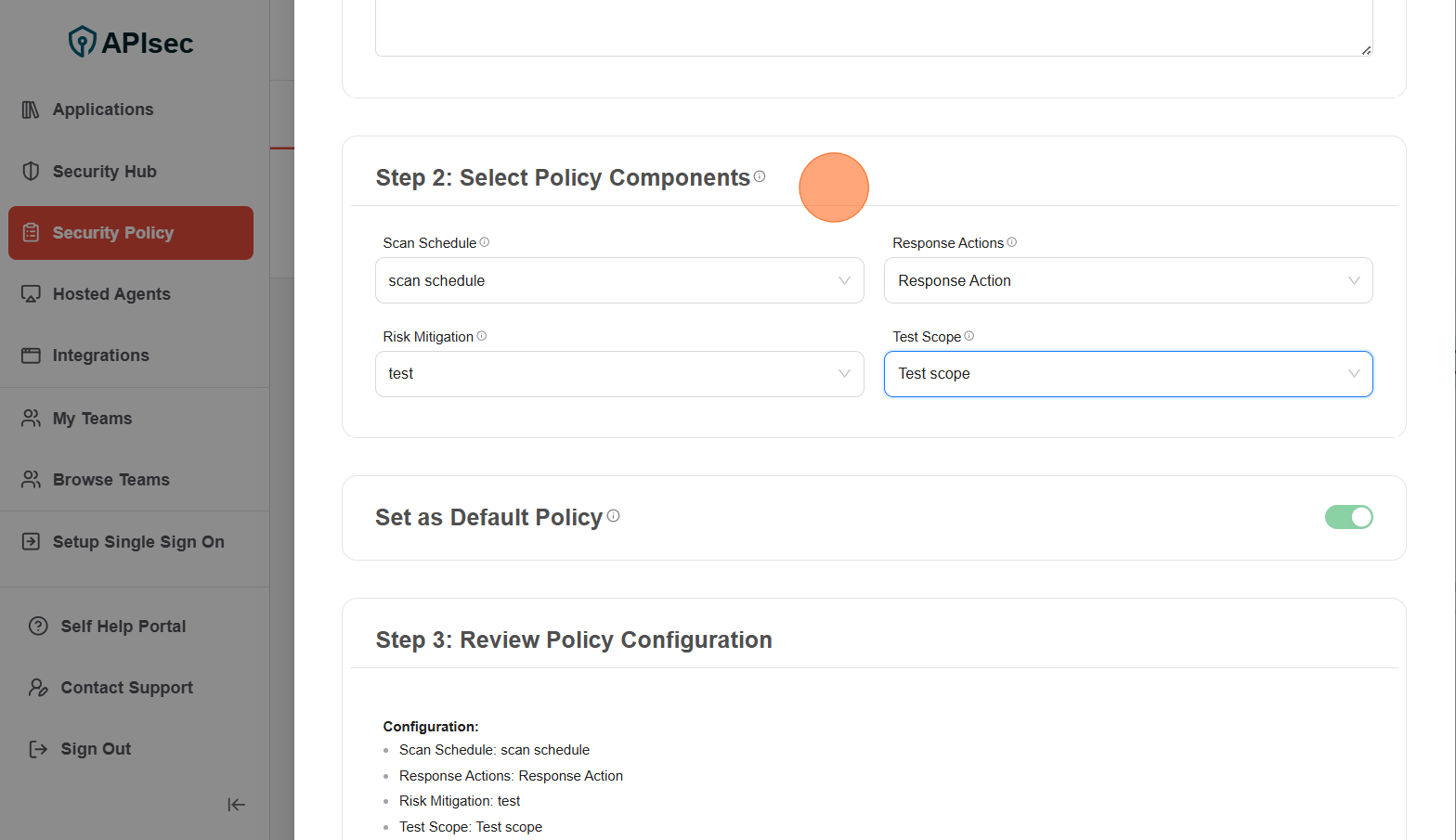The height and width of the screenshot is (840, 1456).
Task: Click info icon beside Set as Default Policy
Action: coord(614,516)
